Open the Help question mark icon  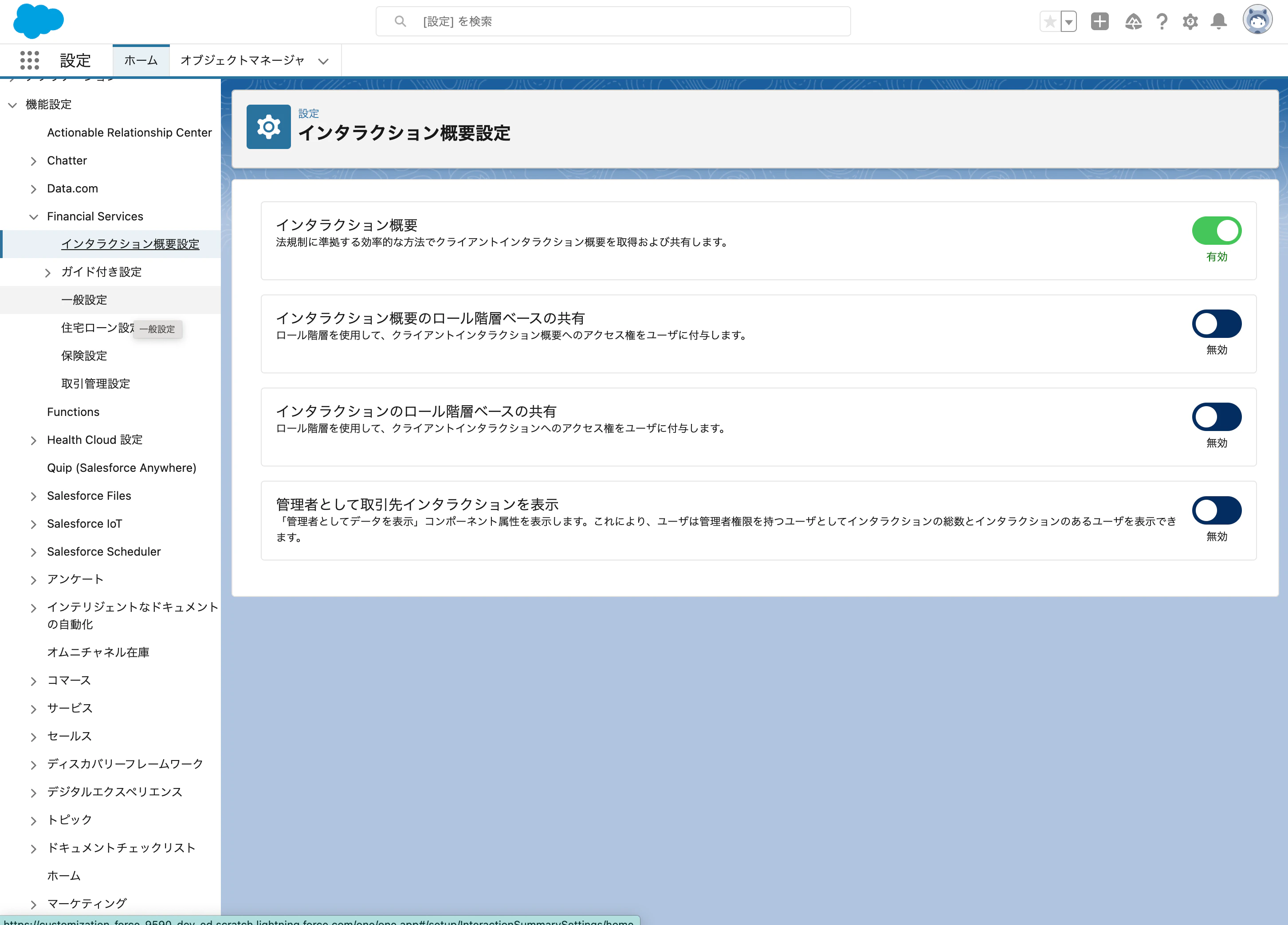1161,22
